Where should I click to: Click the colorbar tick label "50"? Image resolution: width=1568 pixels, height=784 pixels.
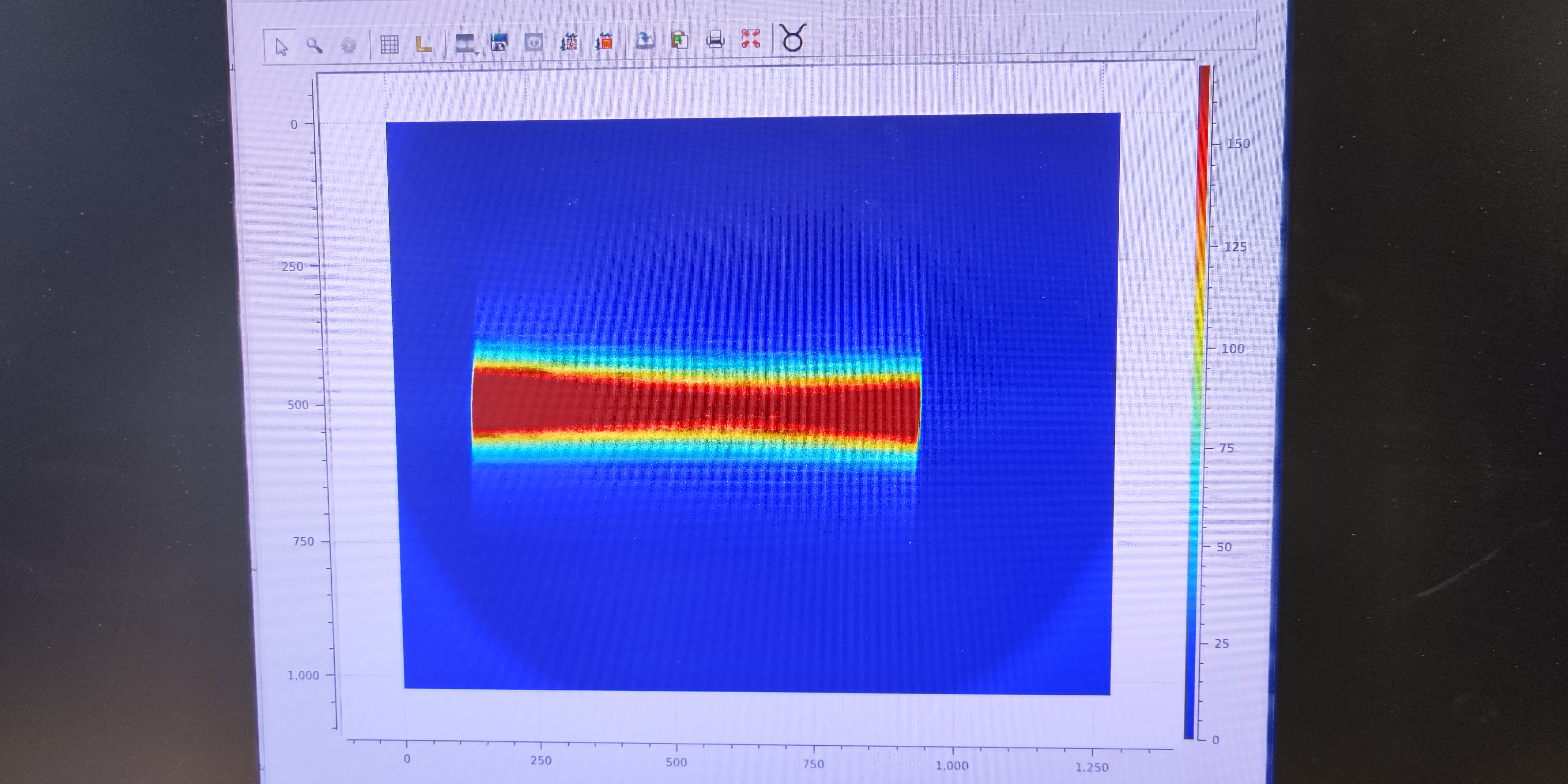1224,547
